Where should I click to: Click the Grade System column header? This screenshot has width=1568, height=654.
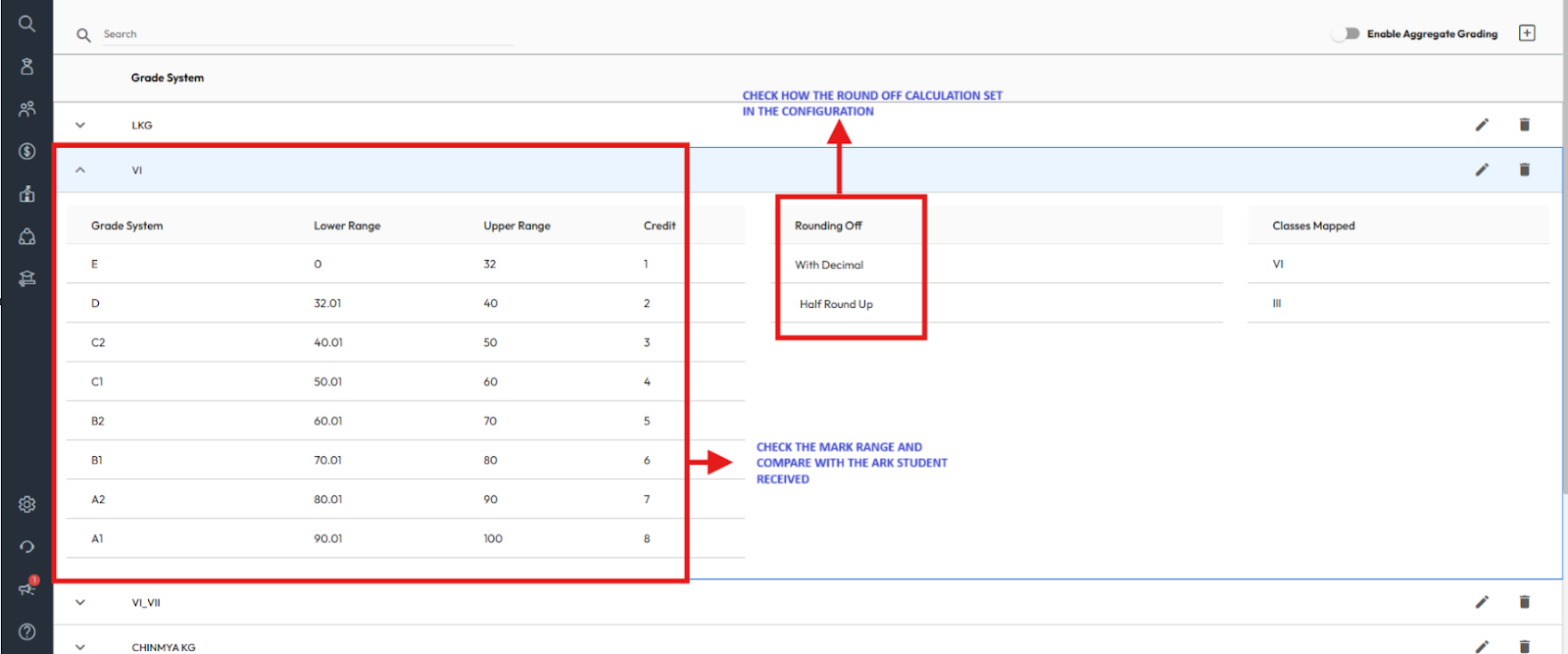pyautogui.click(x=168, y=77)
